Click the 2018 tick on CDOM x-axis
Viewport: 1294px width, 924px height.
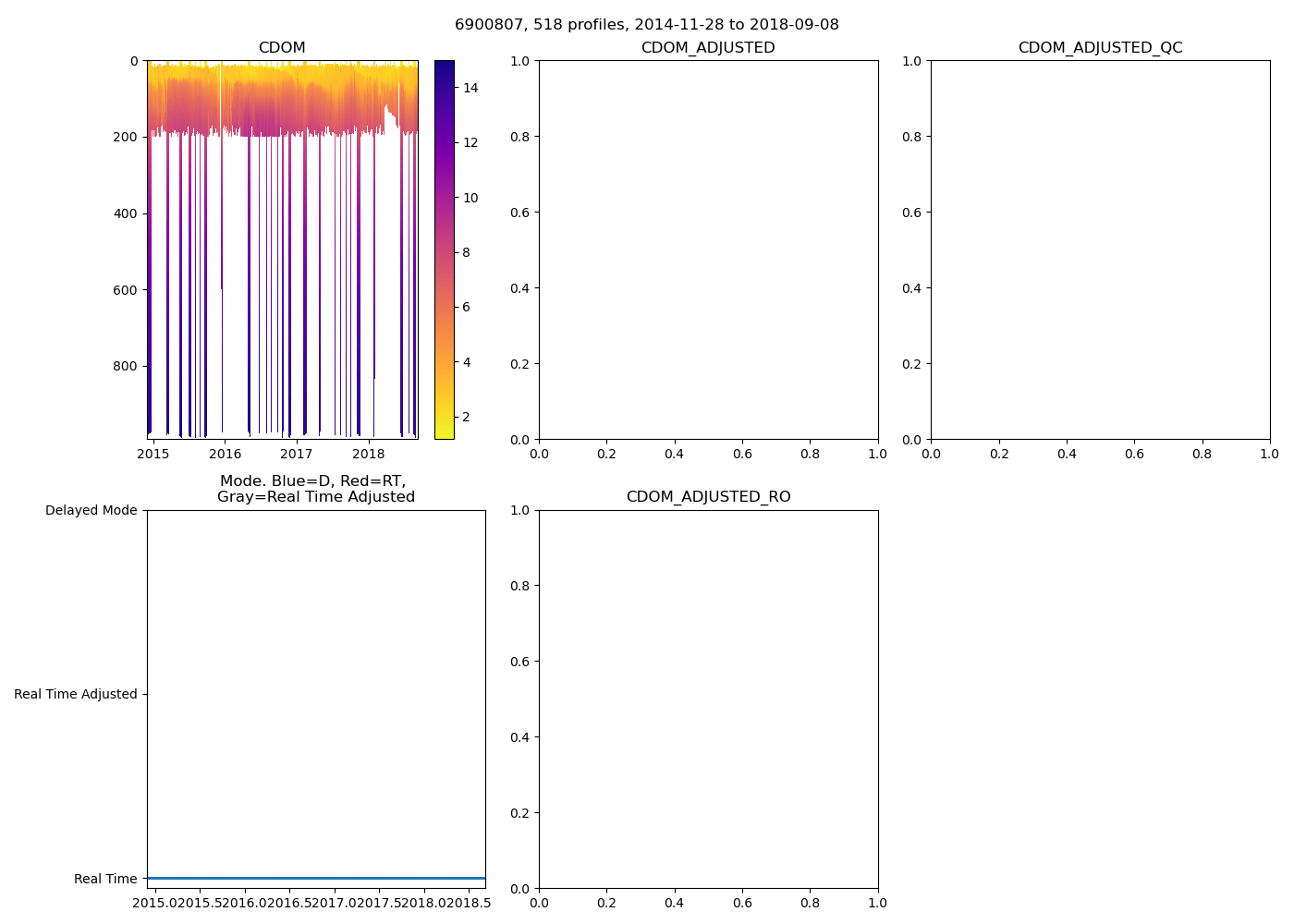point(369,454)
